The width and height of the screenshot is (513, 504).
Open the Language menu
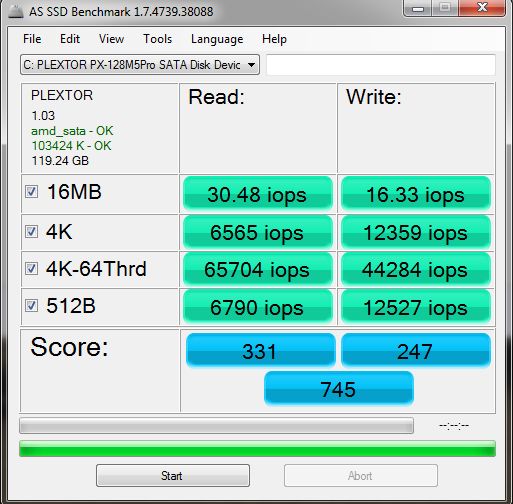point(217,39)
